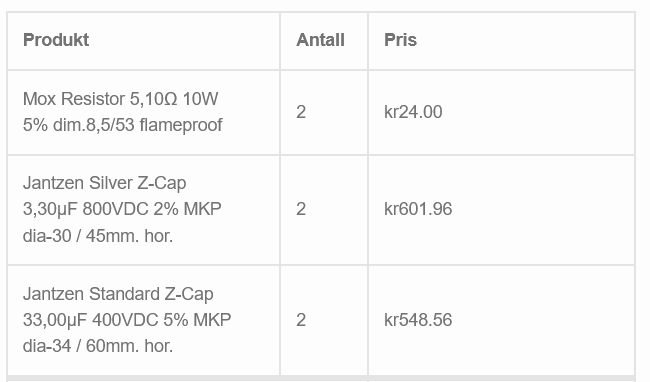Viewport: 650px width, 382px height.
Task: Click the dia-34 / 60mm. hor. text
Action: pos(98,346)
